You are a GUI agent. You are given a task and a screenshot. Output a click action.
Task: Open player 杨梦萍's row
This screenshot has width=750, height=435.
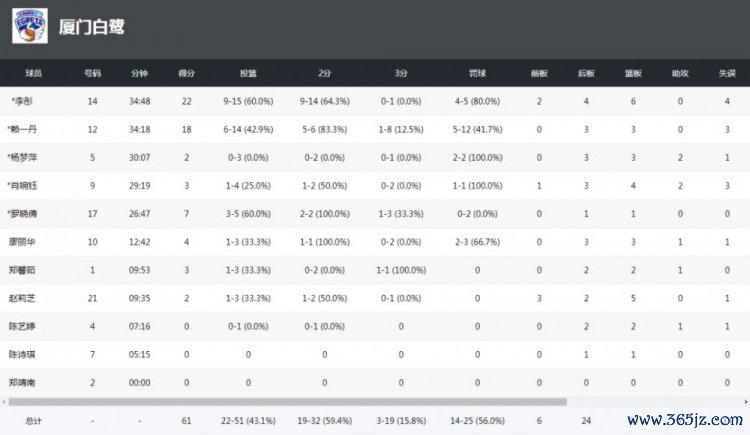pyautogui.click(x=24, y=157)
